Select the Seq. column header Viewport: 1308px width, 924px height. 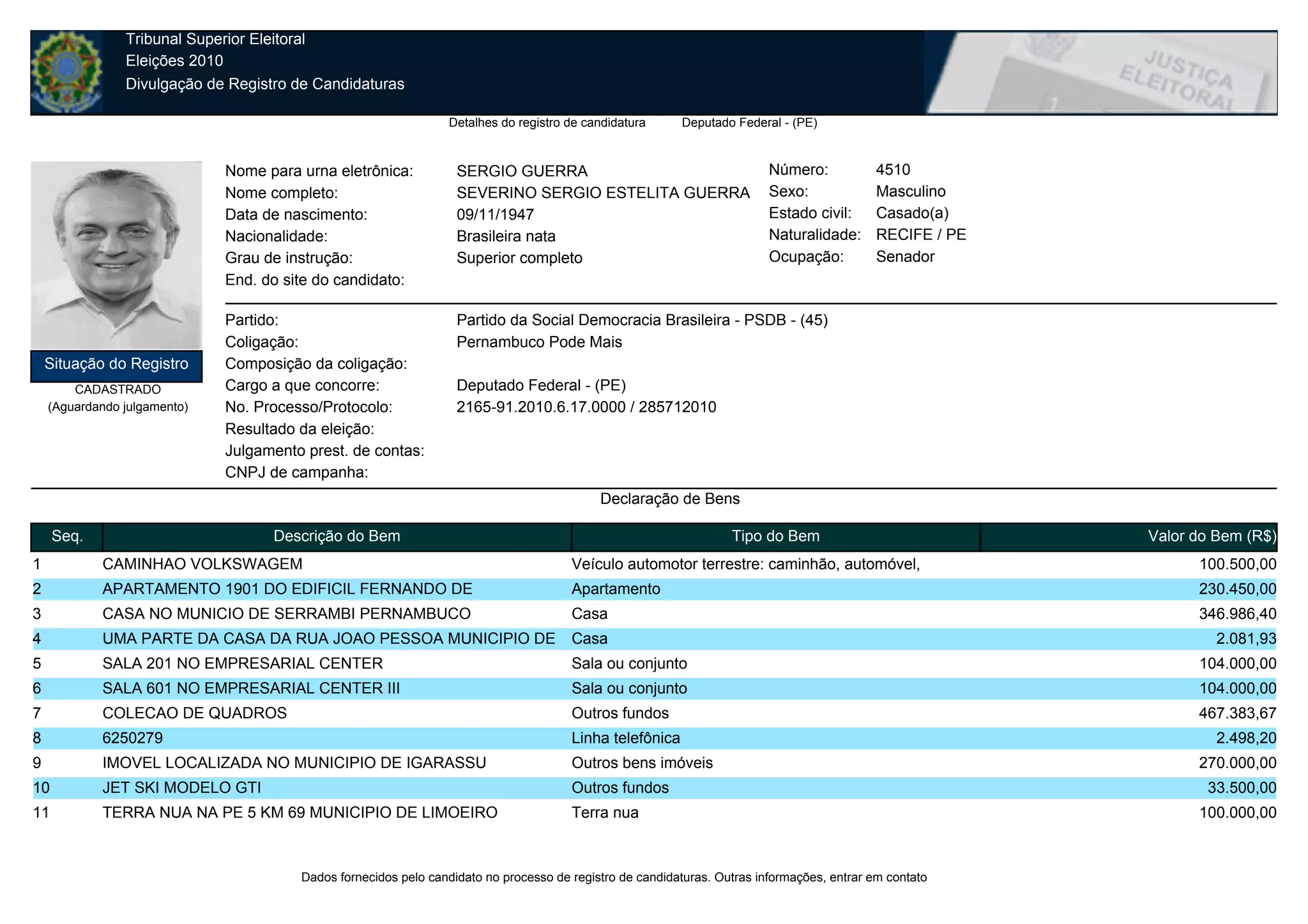67,536
